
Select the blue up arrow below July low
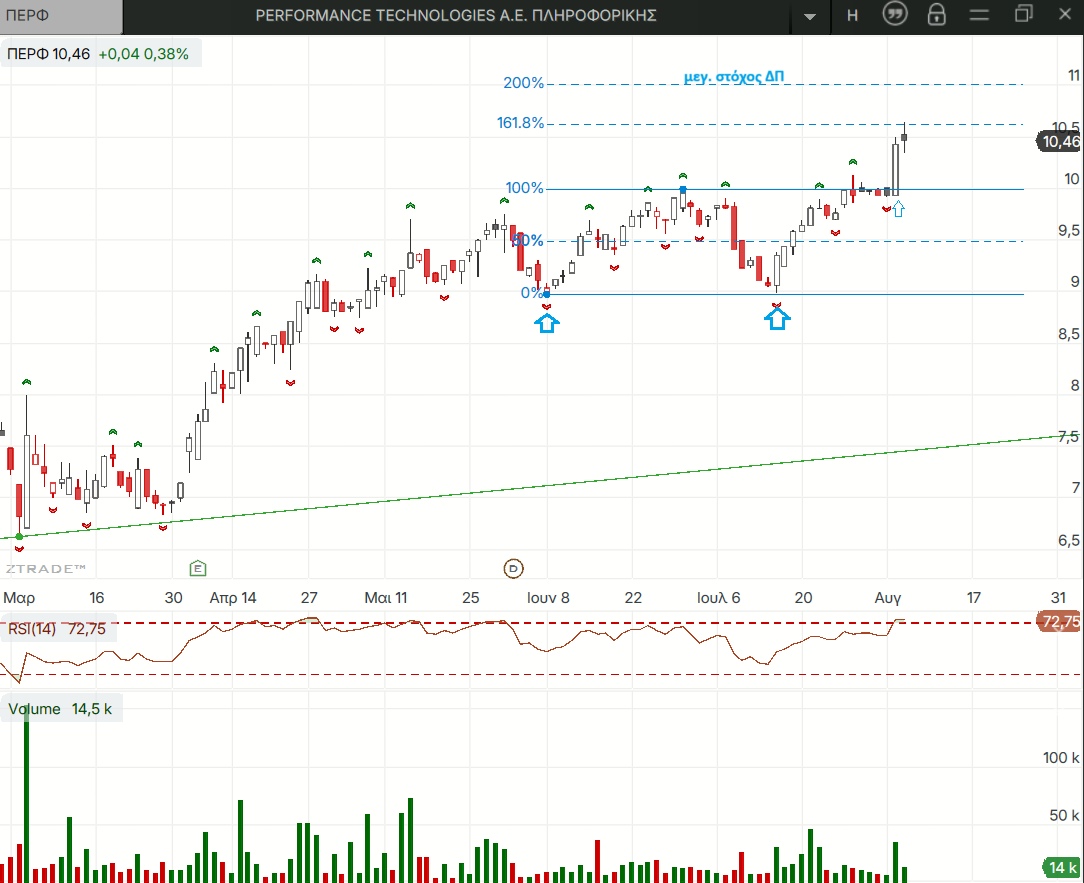pyautogui.click(x=777, y=319)
